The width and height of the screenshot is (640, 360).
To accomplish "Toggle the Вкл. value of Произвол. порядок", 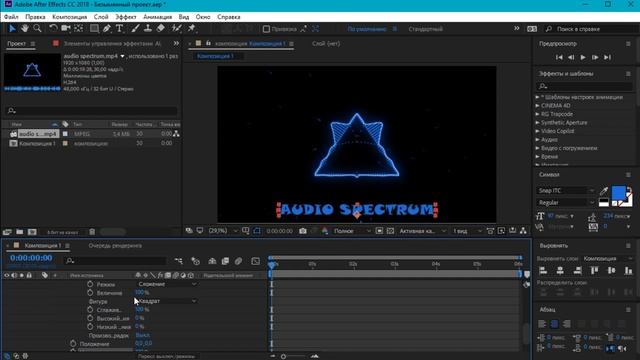I will point(142,335).
